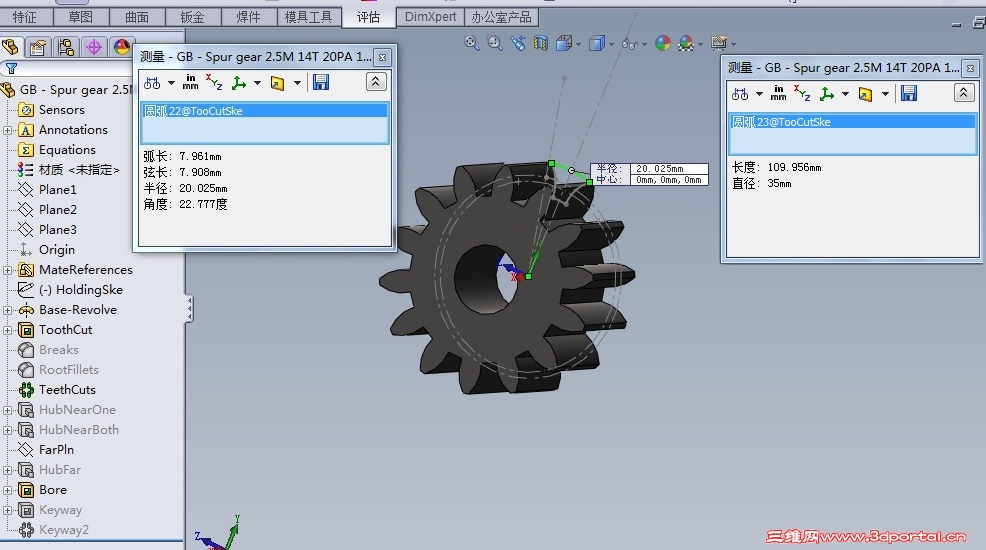Image resolution: width=986 pixels, height=550 pixels.
Task: Open the DisplayManager color ball tab
Action: 121,47
